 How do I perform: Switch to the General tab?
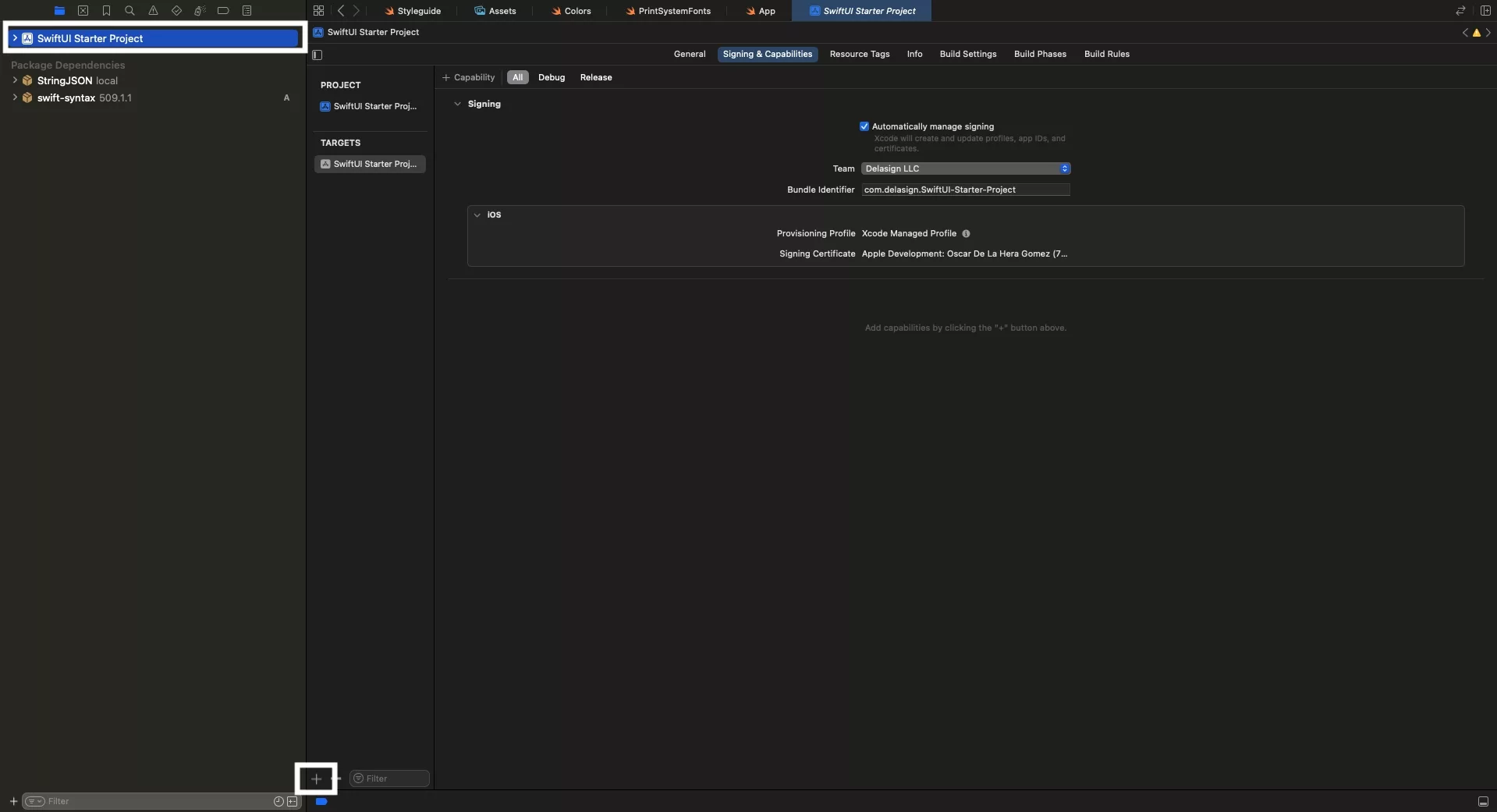690,54
